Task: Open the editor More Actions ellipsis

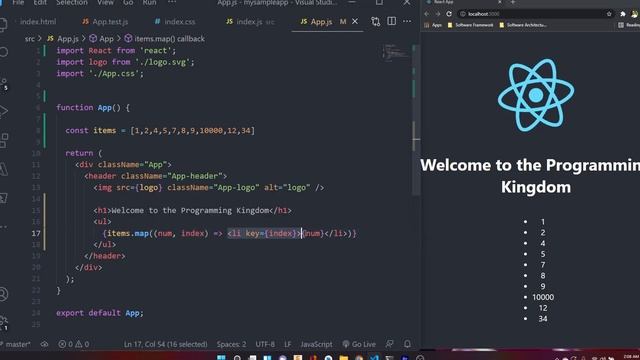Action: (x=407, y=21)
